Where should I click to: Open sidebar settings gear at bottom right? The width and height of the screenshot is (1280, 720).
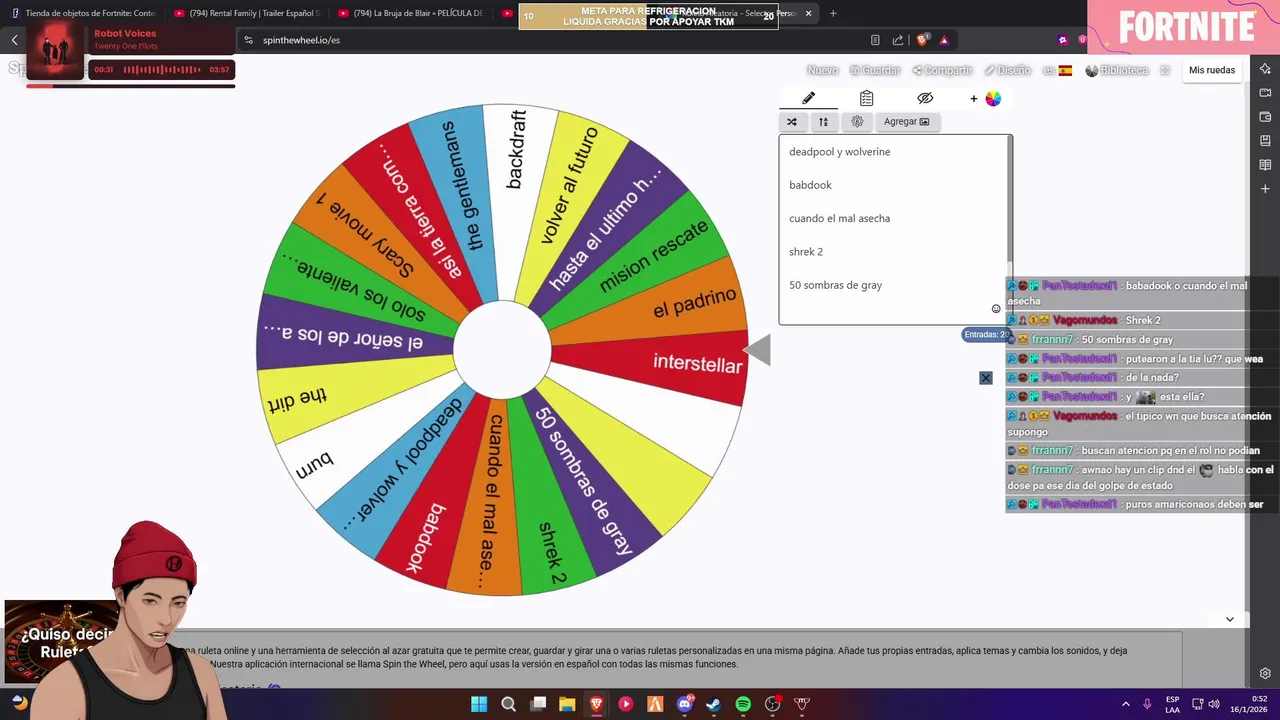pyautogui.click(x=1265, y=673)
